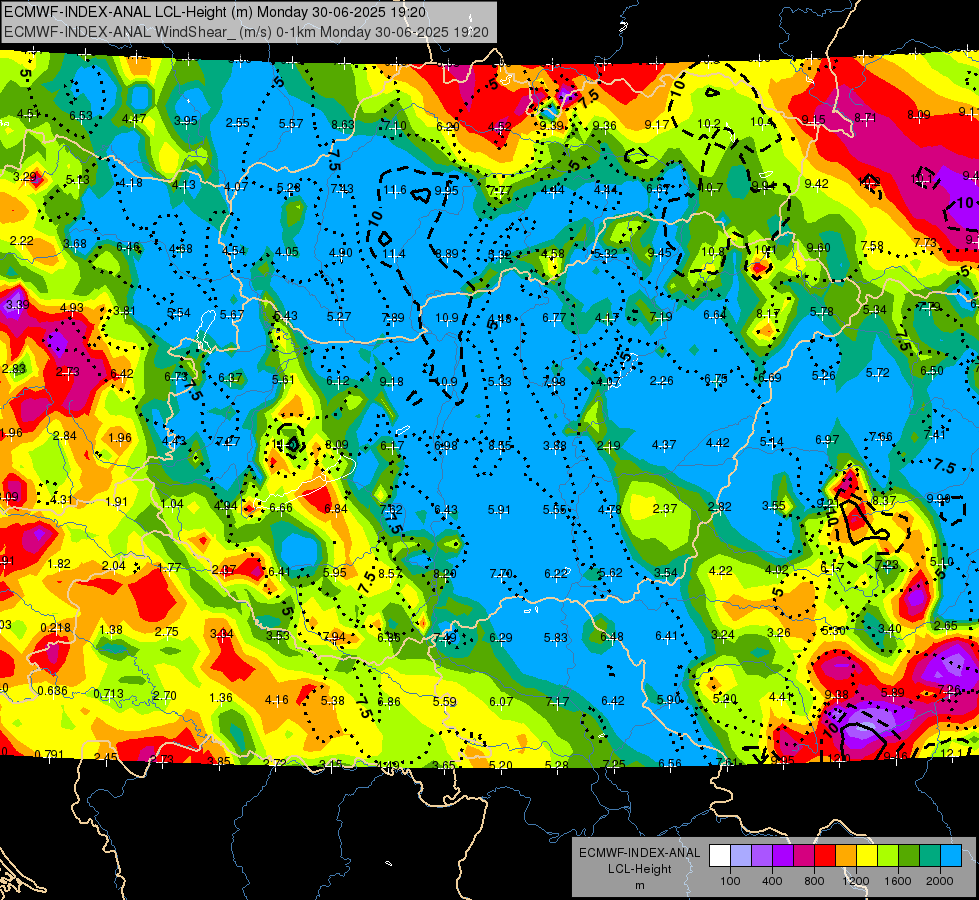This screenshot has height=900, width=979.
Task: Click grid point value 7.94
Action: coord(334,637)
